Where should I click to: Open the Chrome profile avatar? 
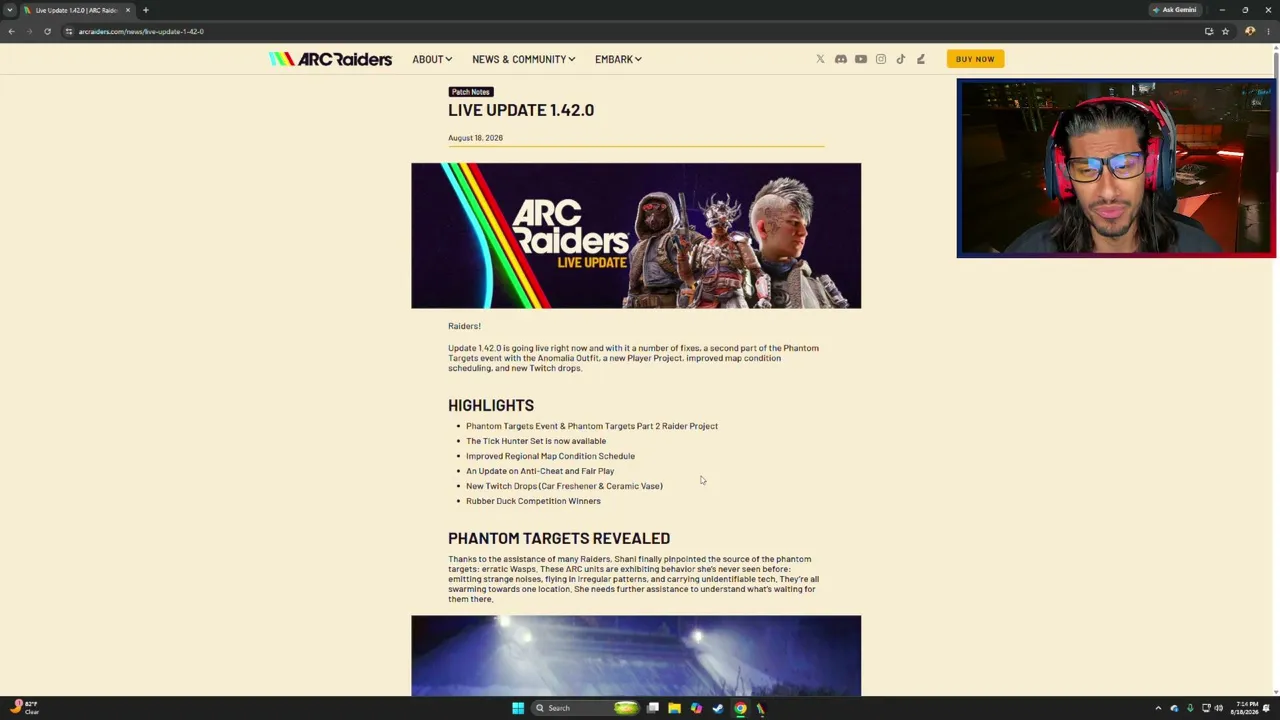(1250, 31)
